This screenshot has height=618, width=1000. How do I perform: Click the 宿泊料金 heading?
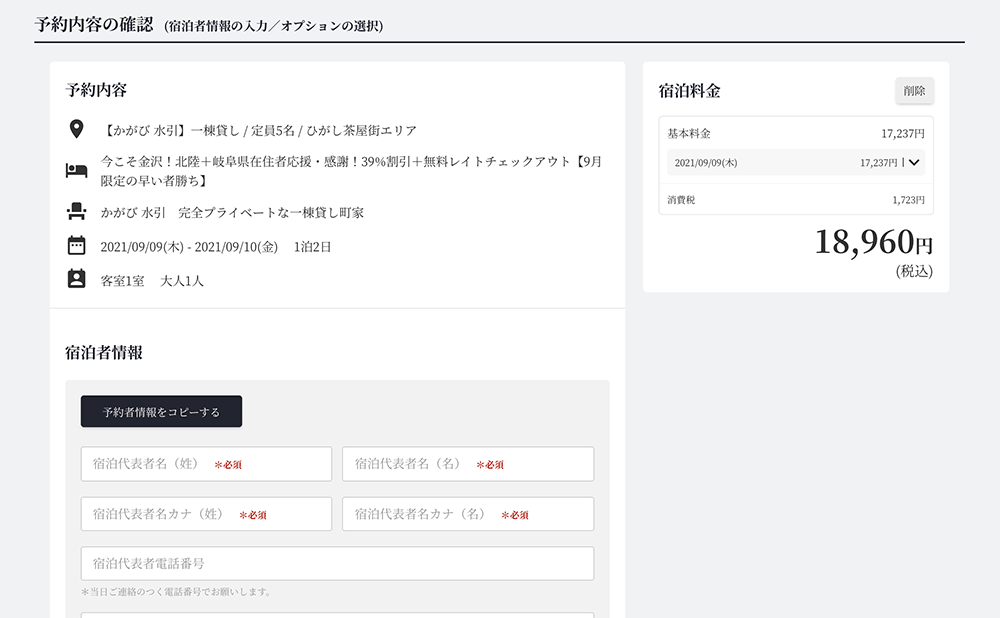(689, 91)
